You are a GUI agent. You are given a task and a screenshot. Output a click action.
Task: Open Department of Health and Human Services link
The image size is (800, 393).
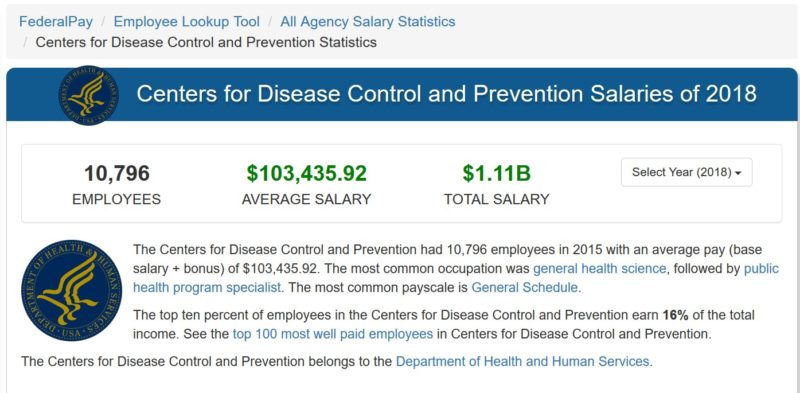coord(522,362)
